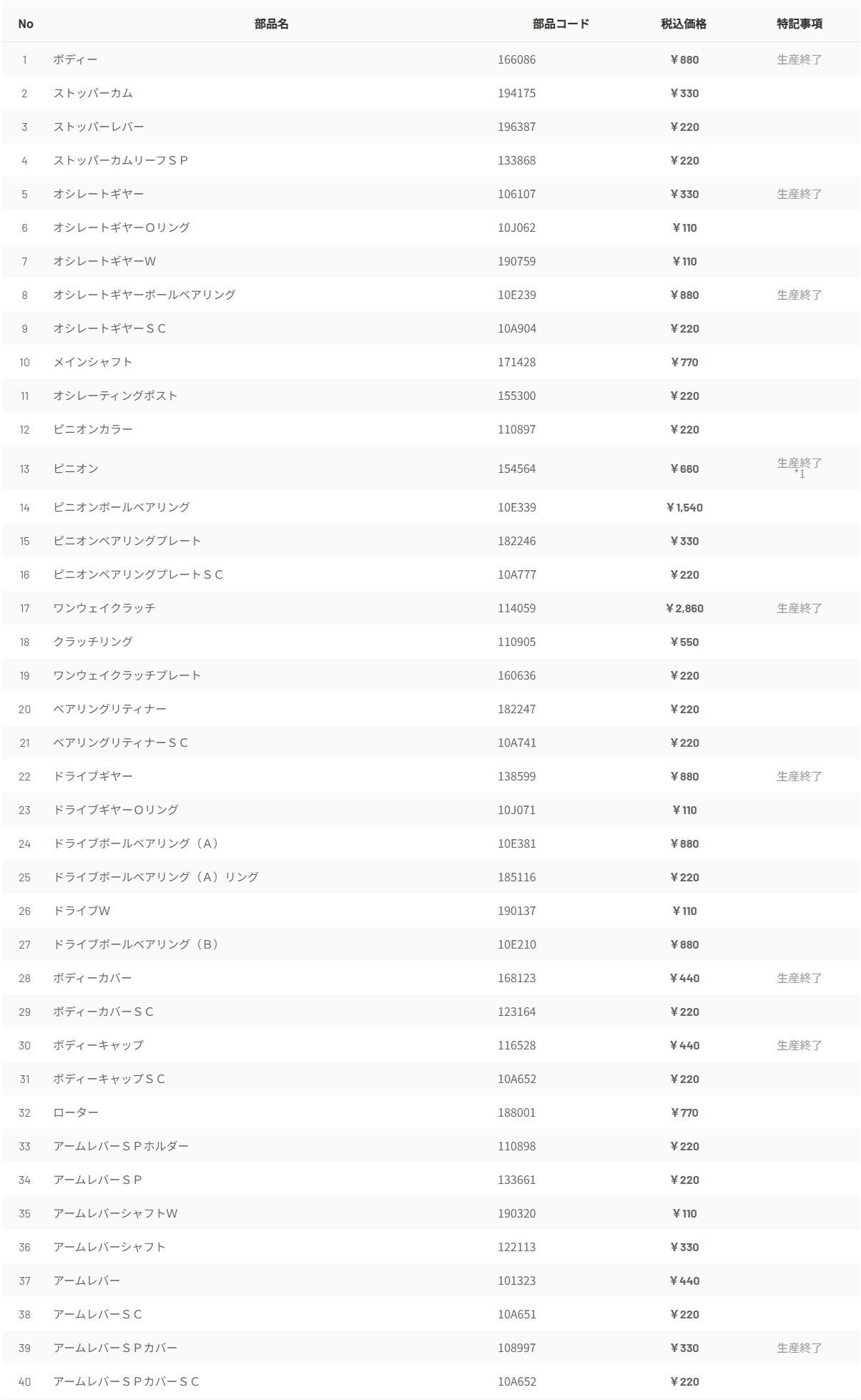Click the アームレバーＳＰカバーＳＣ part name
Screen dimensions: 861x1400
tap(126, 1381)
